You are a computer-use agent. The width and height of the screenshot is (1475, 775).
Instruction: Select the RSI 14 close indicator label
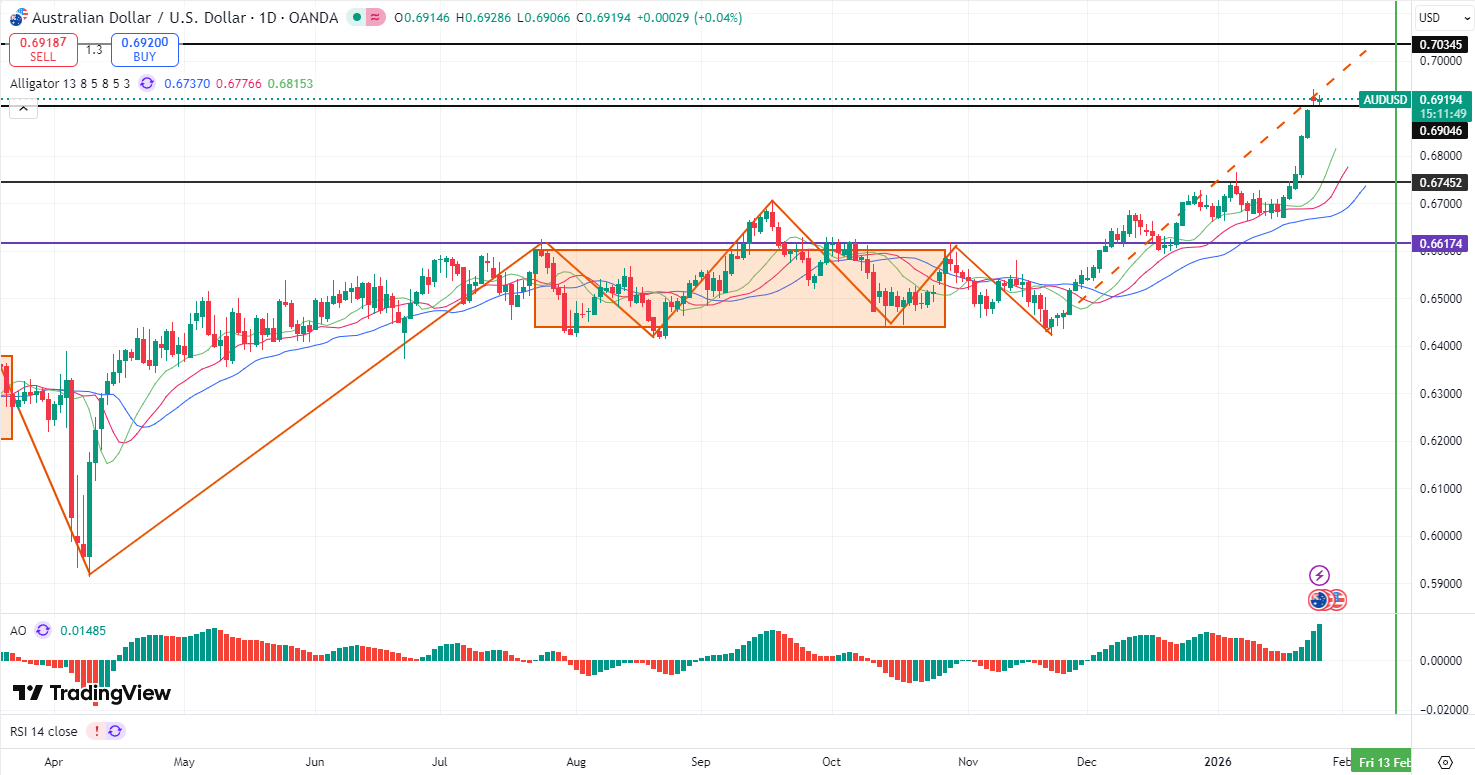44,731
